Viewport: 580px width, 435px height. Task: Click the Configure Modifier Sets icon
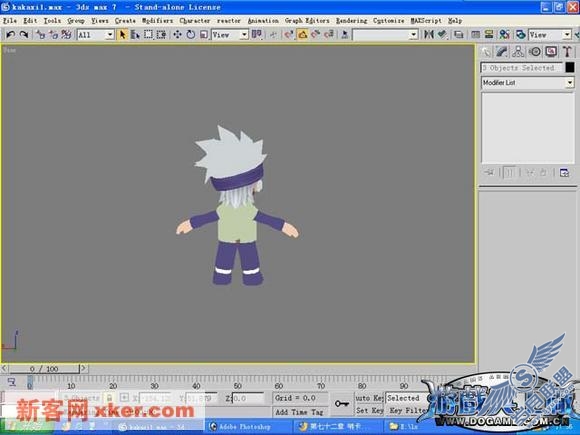[x=564, y=172]
